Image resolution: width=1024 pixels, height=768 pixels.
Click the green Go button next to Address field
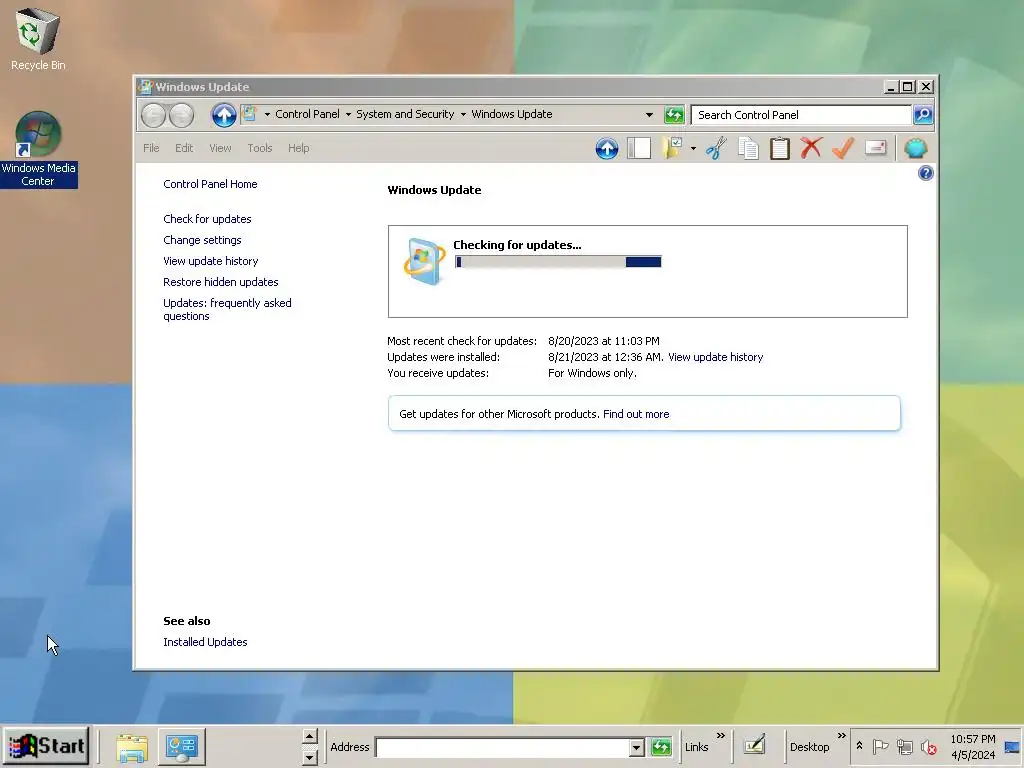661,747
